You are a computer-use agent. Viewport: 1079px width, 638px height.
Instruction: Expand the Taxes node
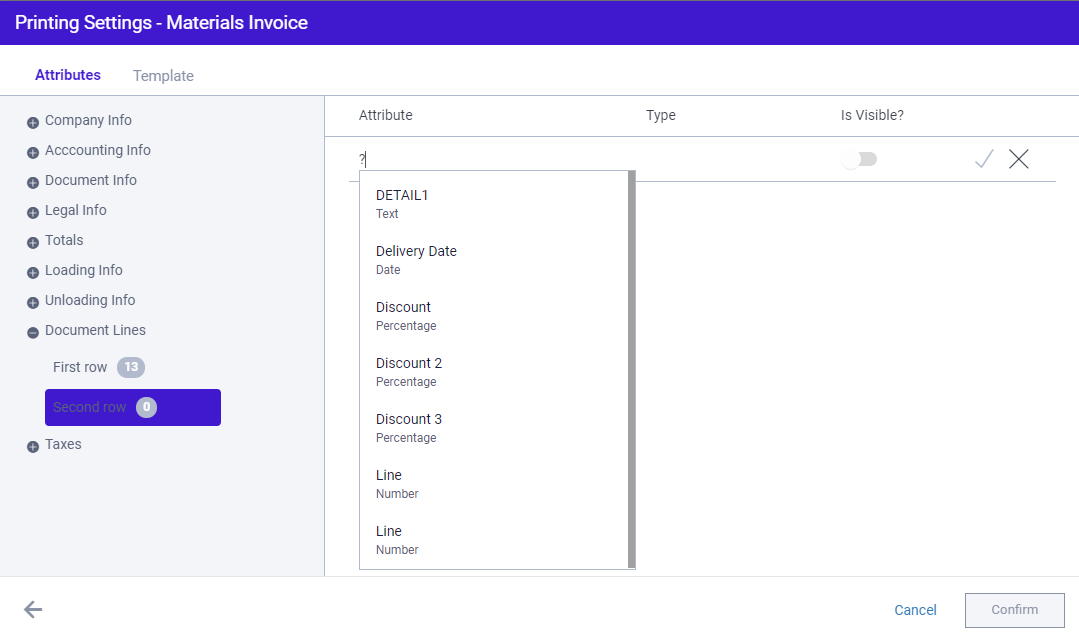[x=32, y=447]
